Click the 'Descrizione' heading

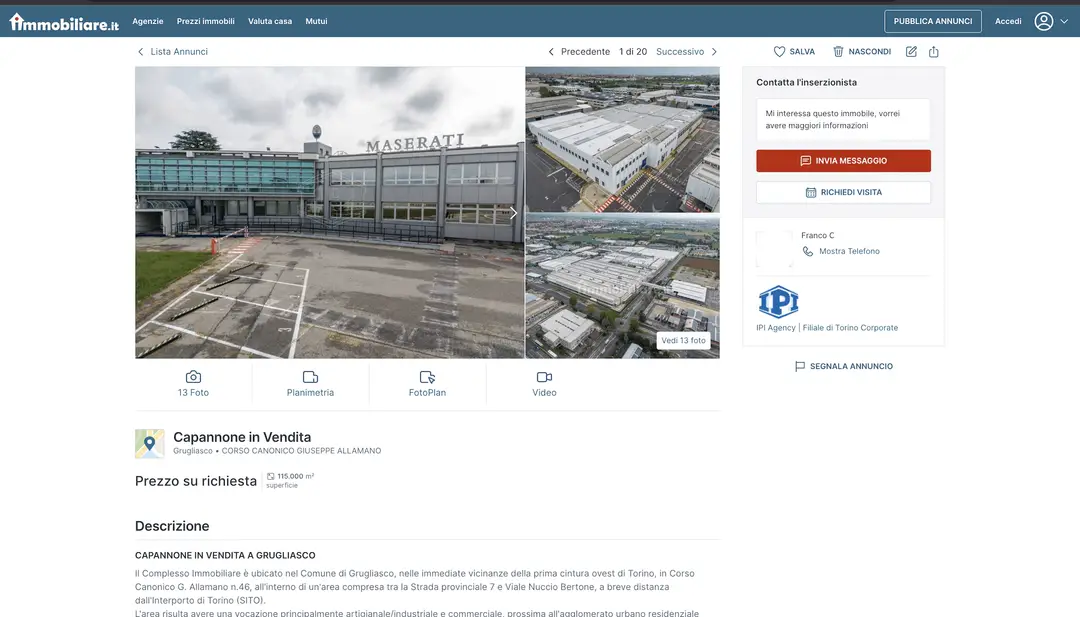click(172, 526)
